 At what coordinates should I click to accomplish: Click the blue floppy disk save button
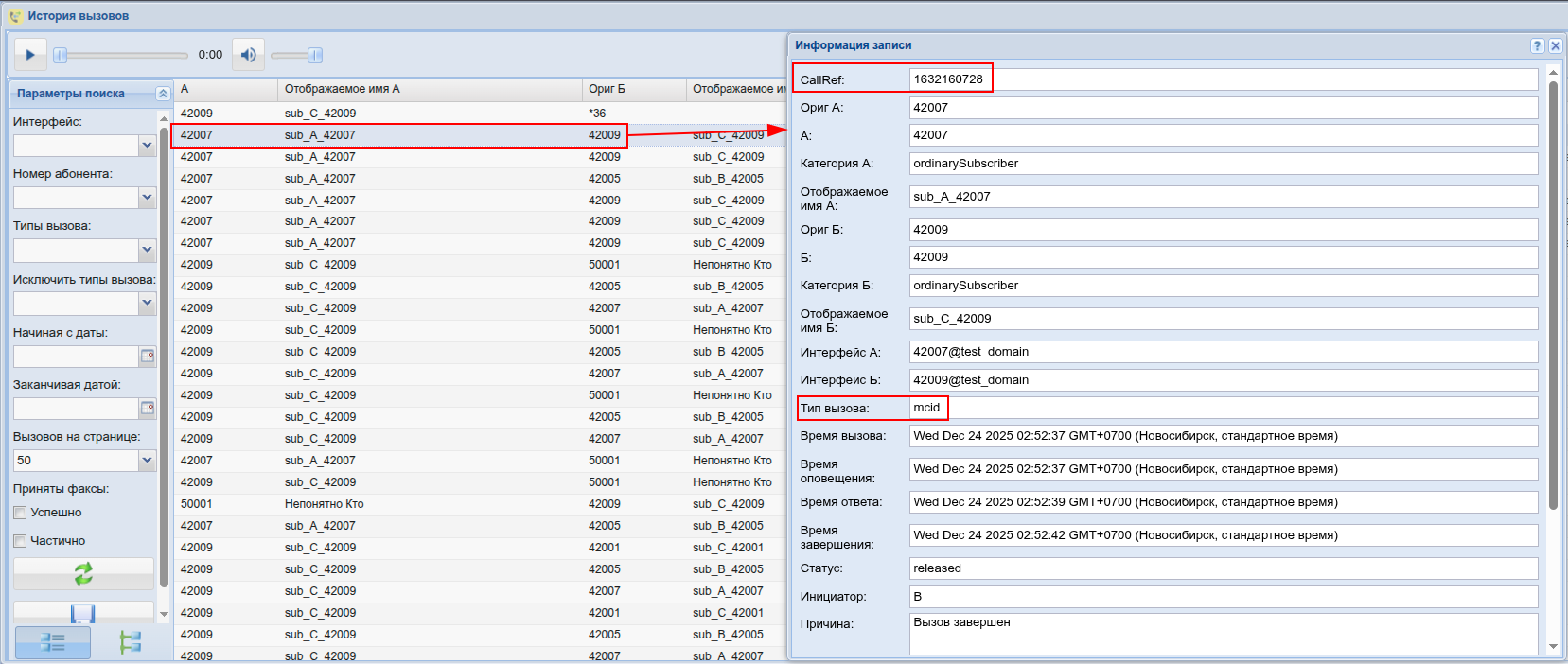coord(83,613)
